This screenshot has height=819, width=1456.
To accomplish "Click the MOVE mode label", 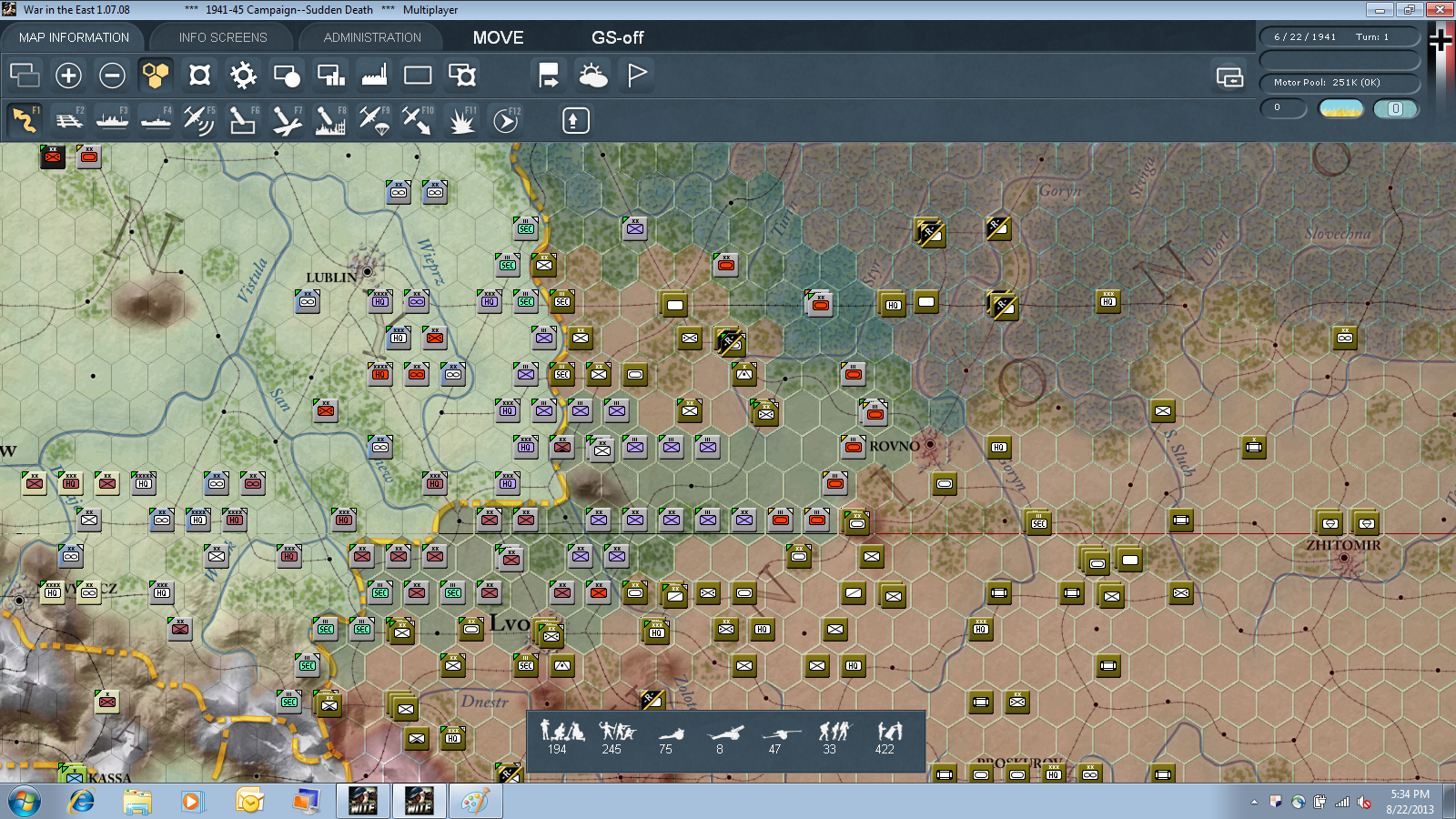I will [498, 37].
